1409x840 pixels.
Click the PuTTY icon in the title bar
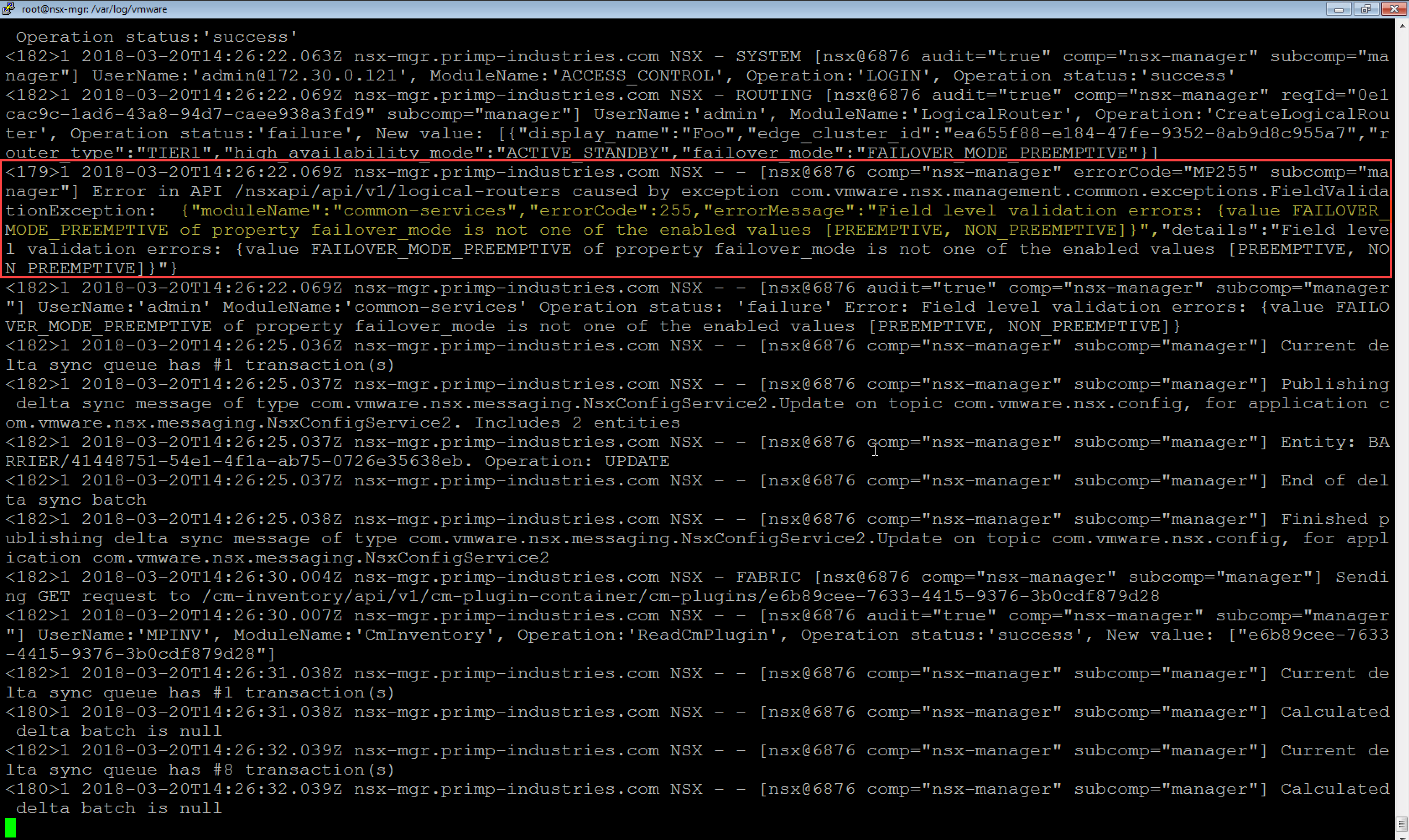pyautogui.click(x=8, y=8)
